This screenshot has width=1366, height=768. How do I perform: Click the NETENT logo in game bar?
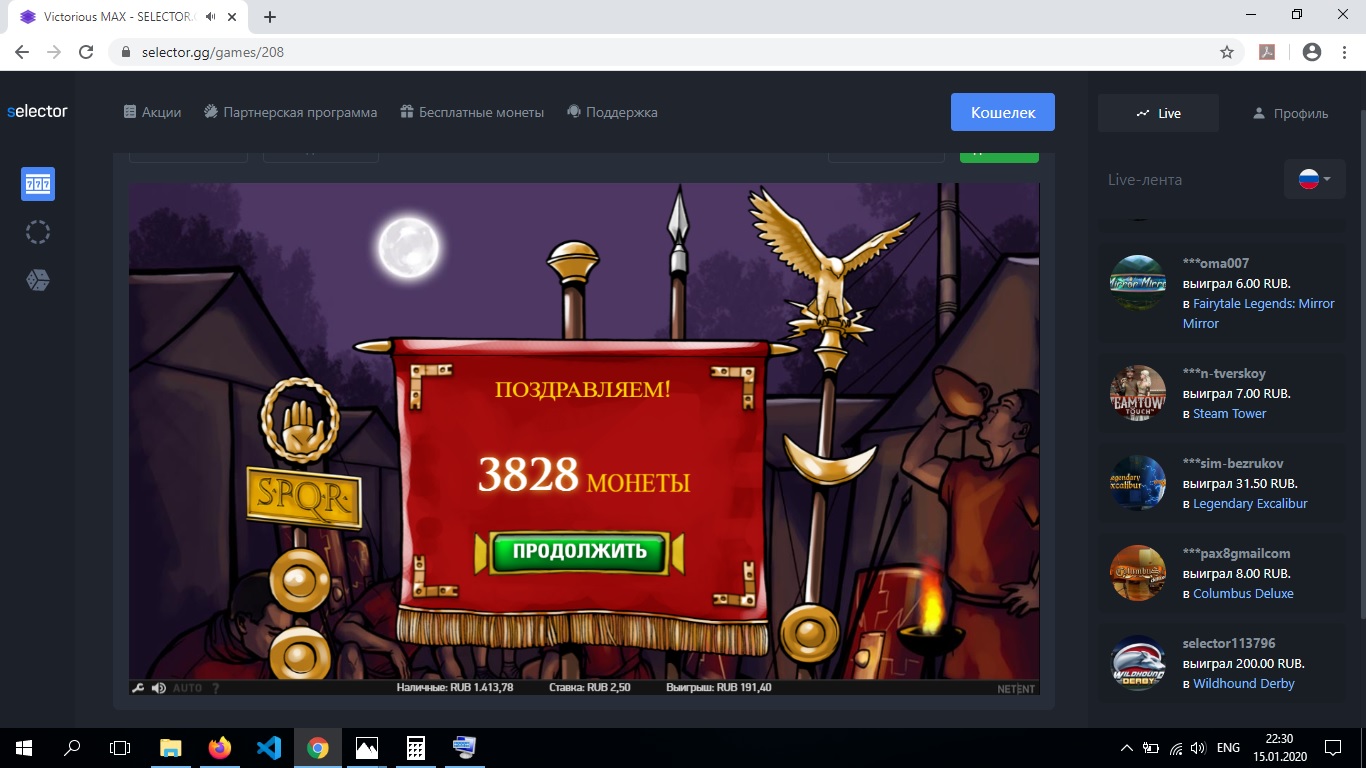1016,689
